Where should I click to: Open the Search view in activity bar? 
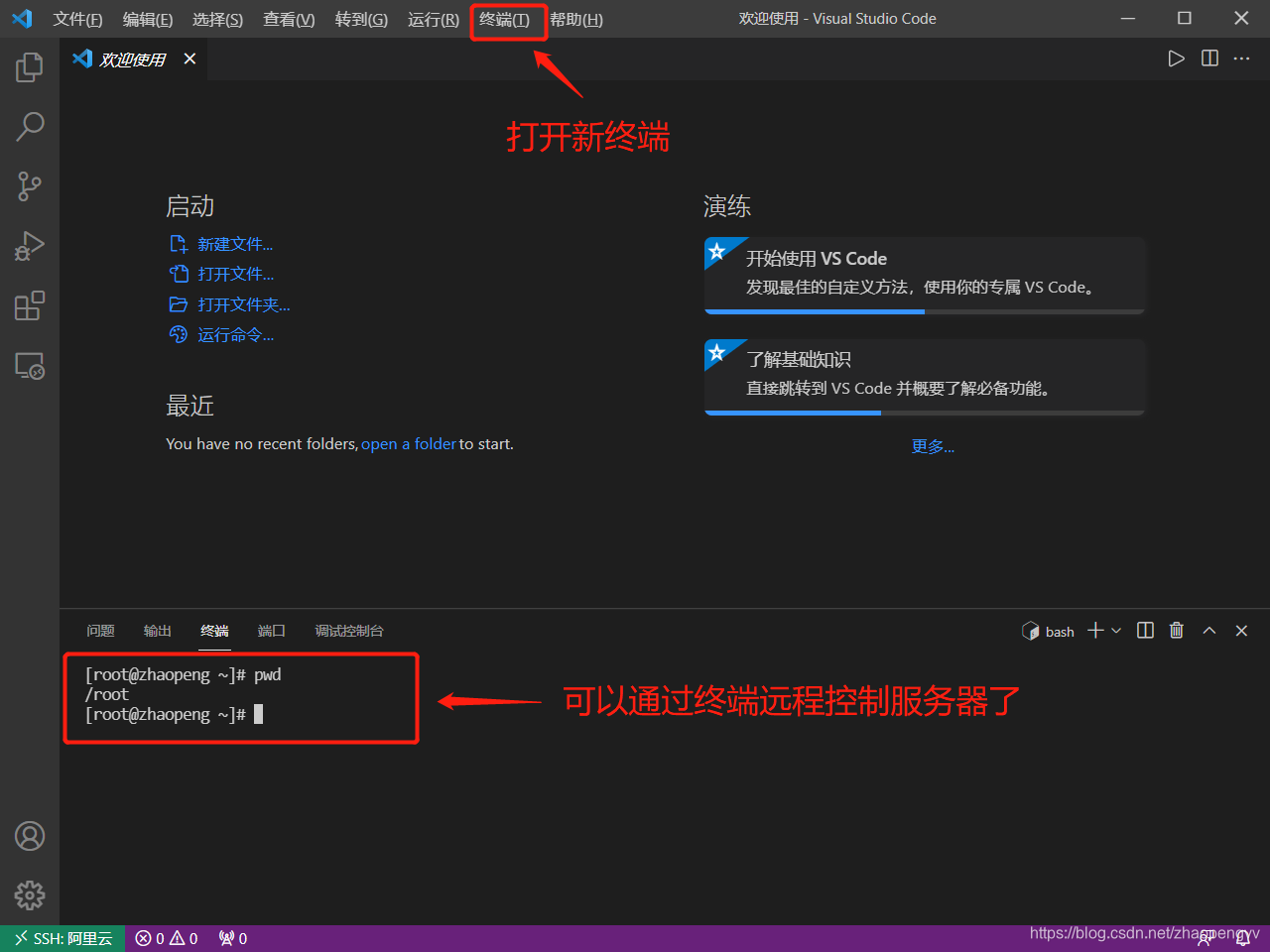pos(30,127)
